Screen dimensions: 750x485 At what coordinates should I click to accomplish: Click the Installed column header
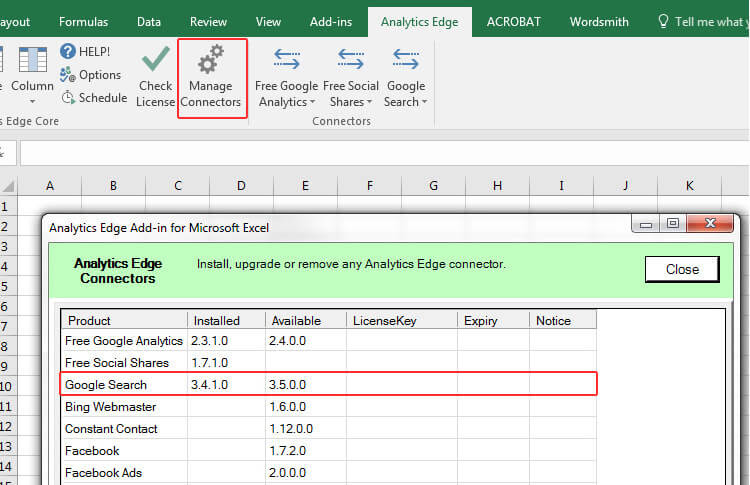coord(226,320)
